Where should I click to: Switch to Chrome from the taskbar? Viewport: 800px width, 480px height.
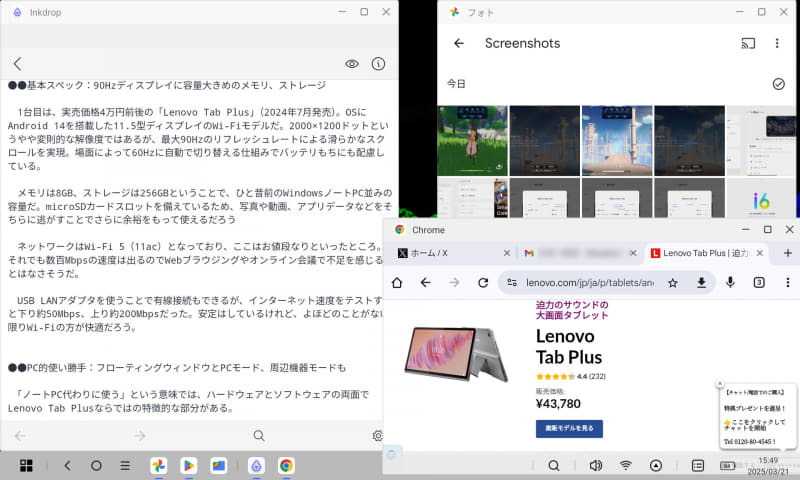286,465
